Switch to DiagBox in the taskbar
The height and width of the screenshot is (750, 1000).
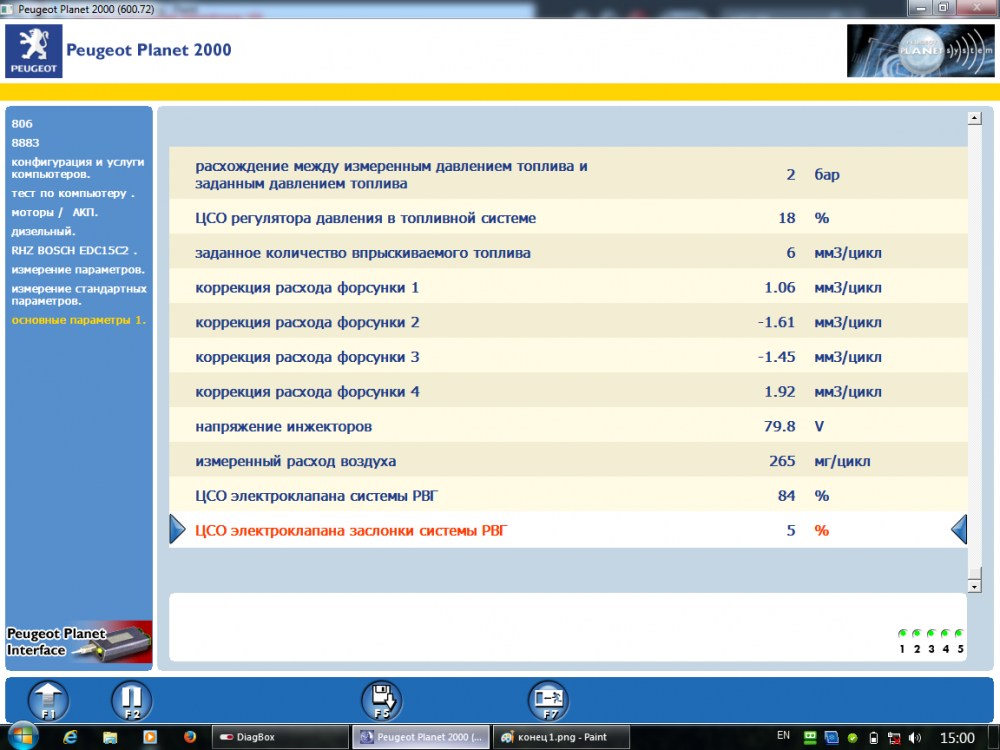click(280, 737)
